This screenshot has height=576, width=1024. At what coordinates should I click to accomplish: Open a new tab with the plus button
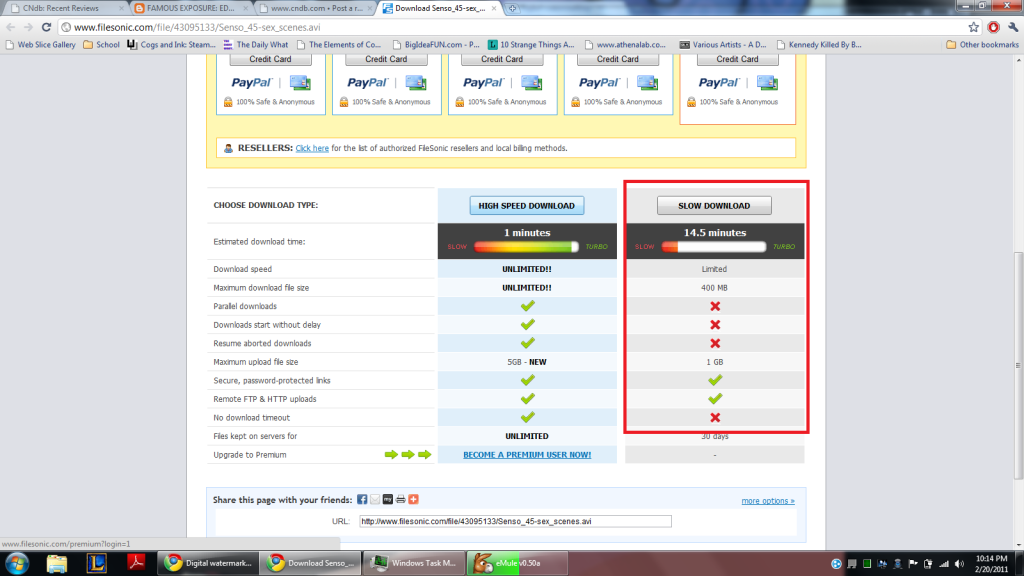click(513, 8)
